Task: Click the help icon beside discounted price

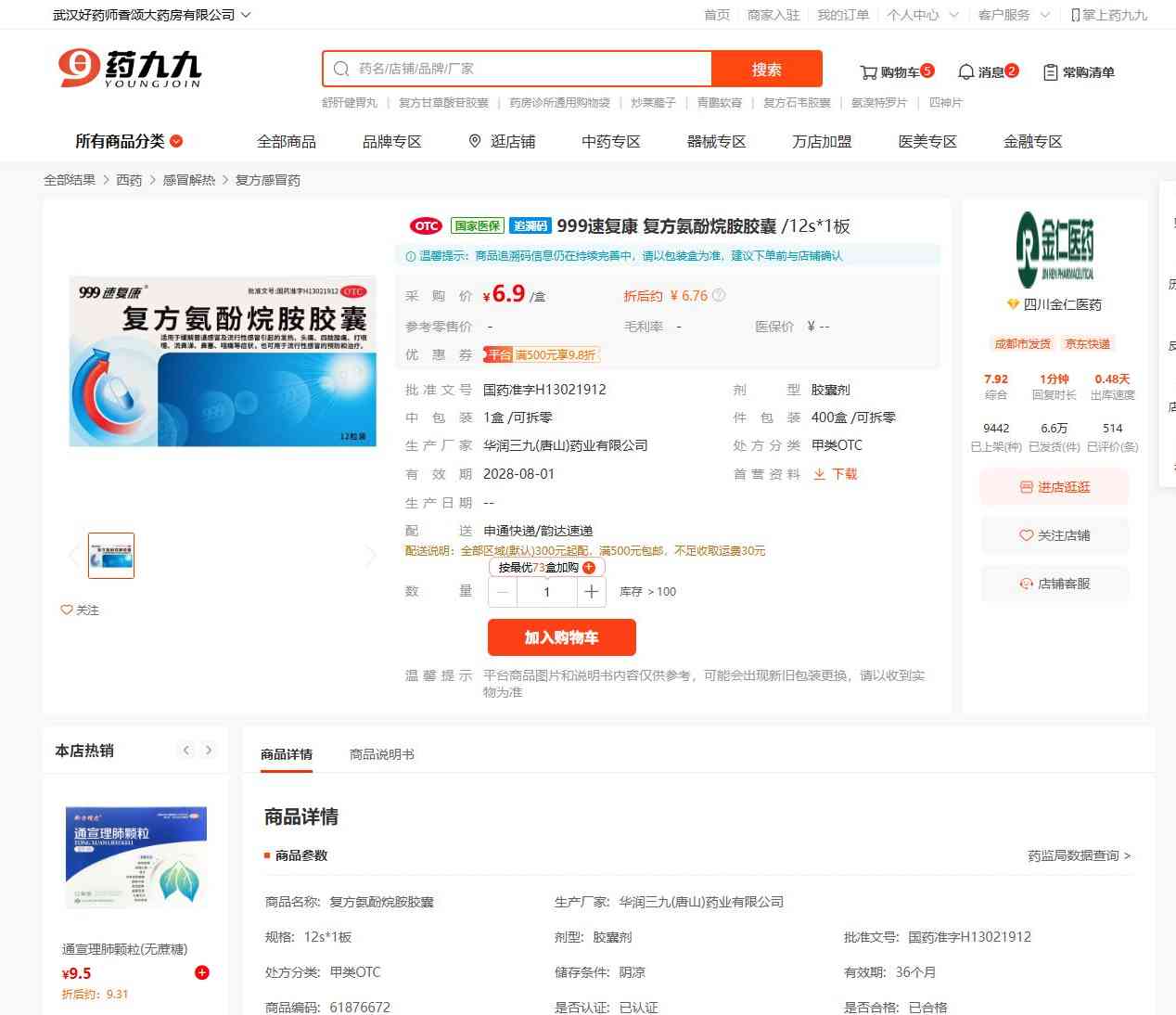Action: pos(719,296)
